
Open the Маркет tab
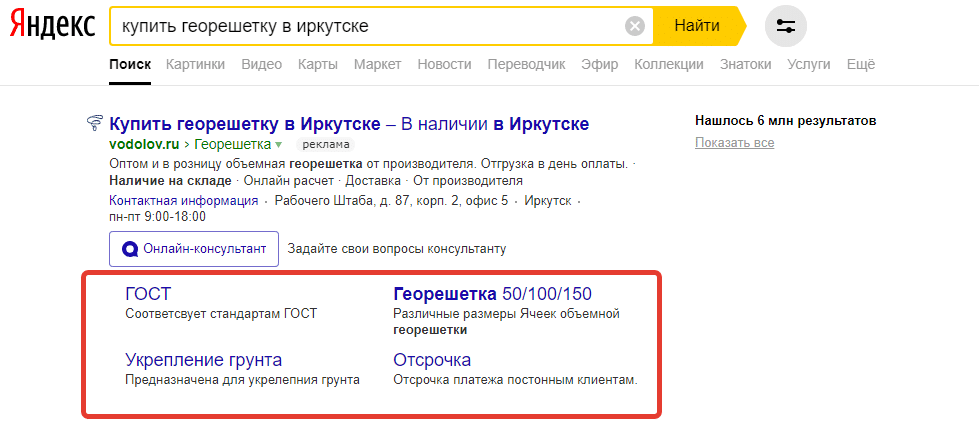coord(378,64)
